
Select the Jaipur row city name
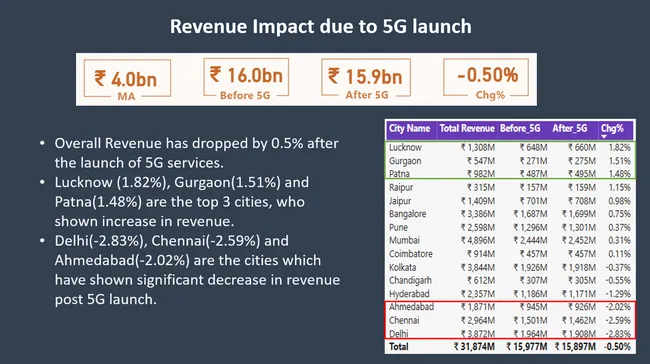(x=400, y=201)
